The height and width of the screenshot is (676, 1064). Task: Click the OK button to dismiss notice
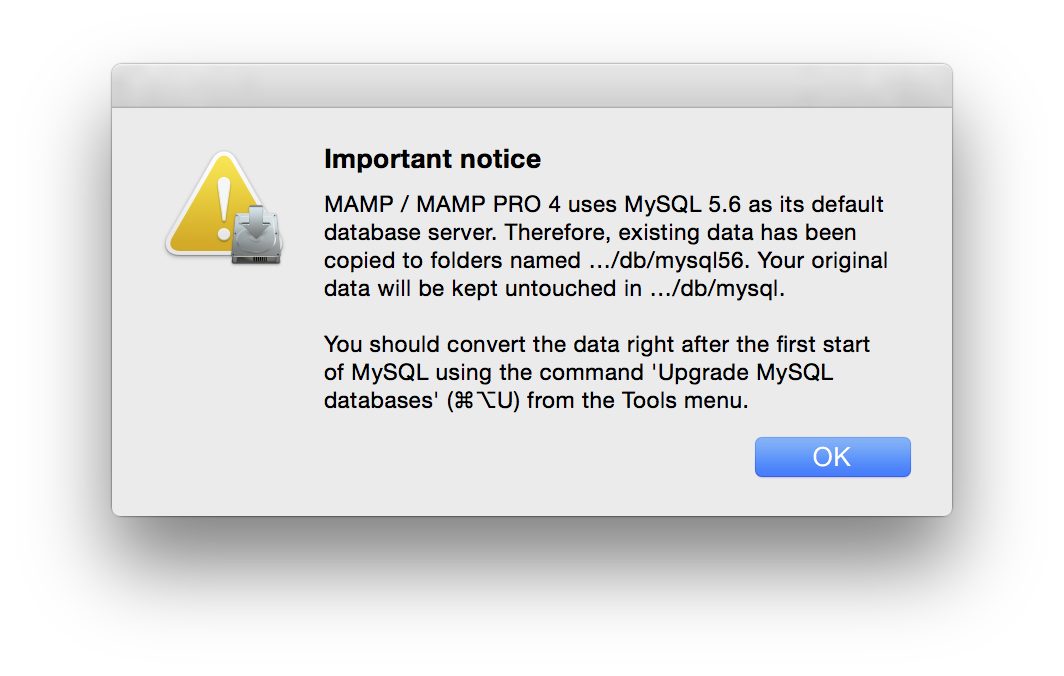click(833, 457)
